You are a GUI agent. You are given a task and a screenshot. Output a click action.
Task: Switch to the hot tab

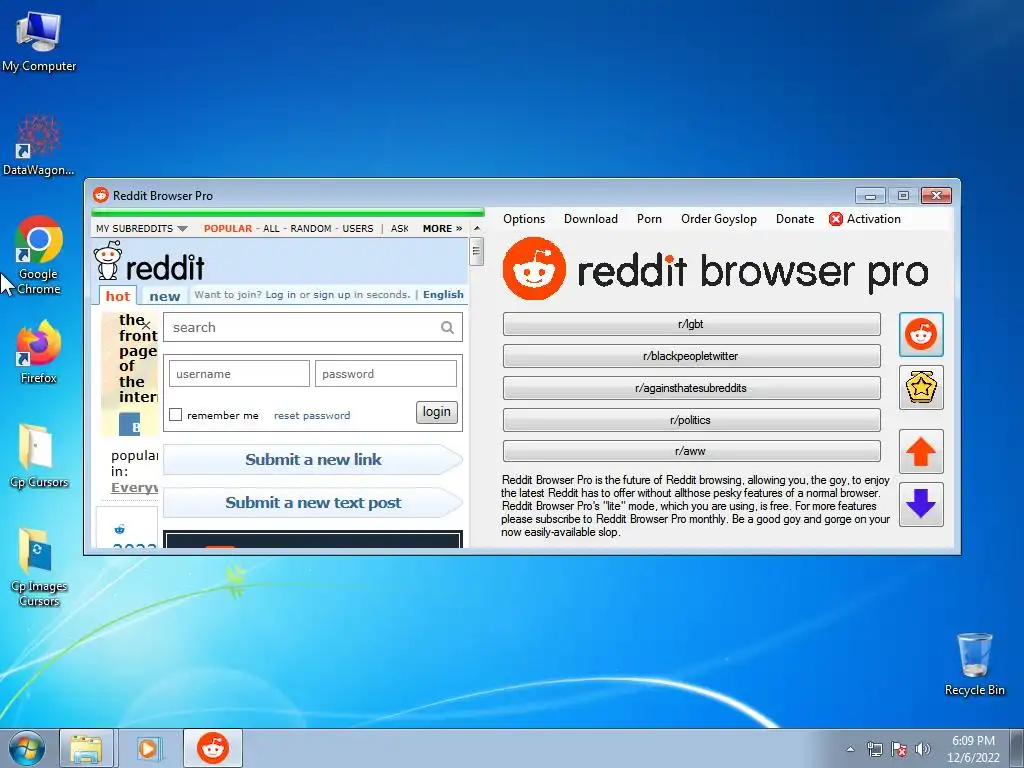[x=118, y=296]
